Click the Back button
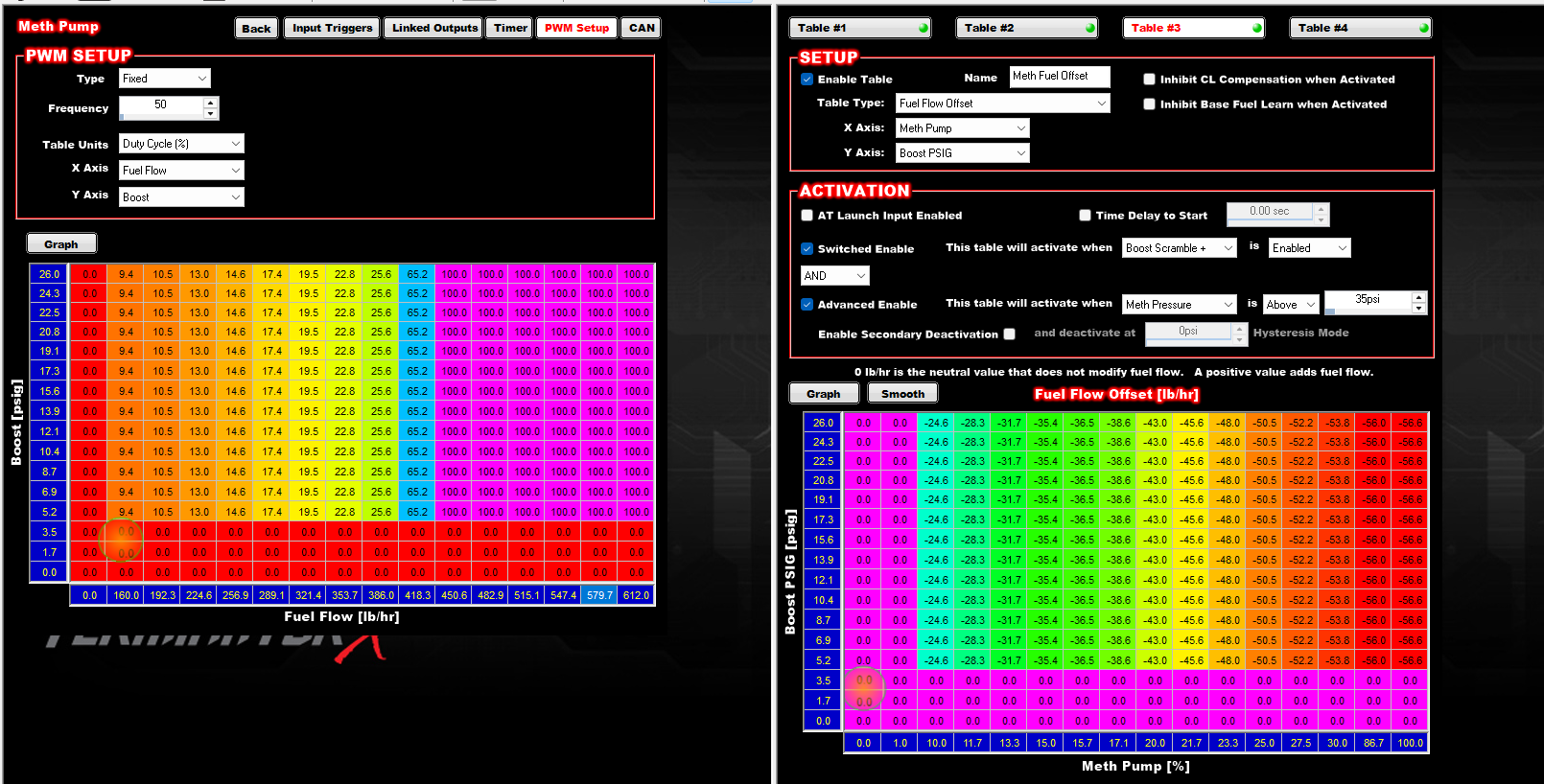 [x=256, y=29]
